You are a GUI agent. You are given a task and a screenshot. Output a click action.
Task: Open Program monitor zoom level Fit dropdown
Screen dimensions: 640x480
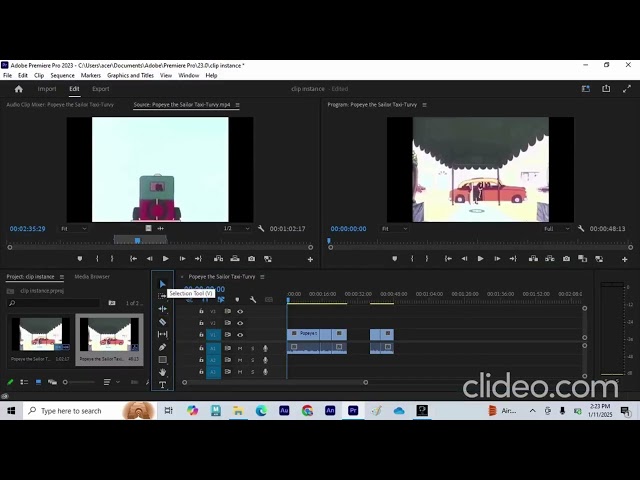point(394,229)
